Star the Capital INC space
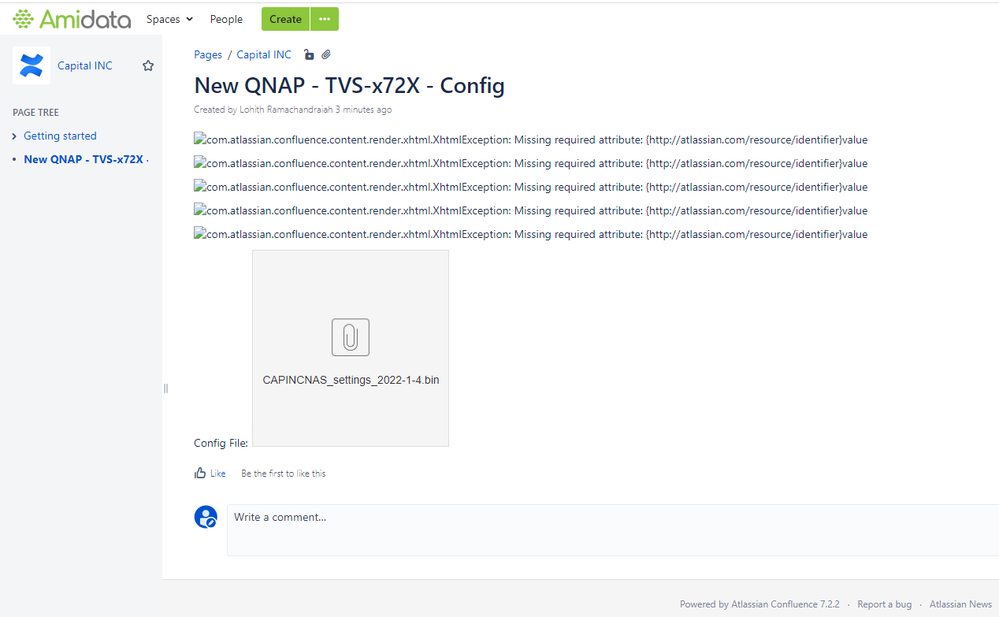 [148, 66]
